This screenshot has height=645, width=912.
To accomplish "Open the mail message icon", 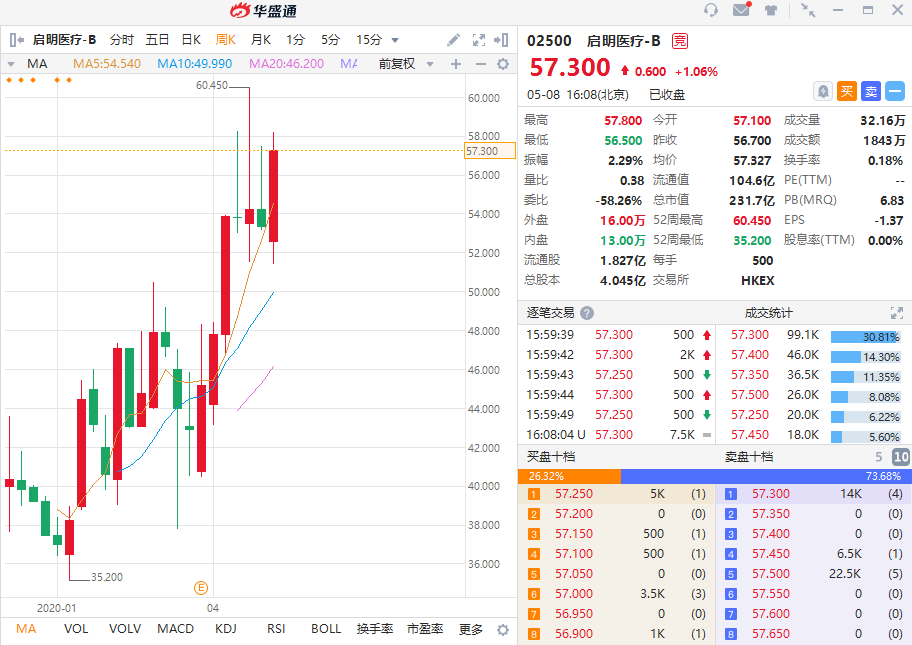I will [x=742, y=9].
